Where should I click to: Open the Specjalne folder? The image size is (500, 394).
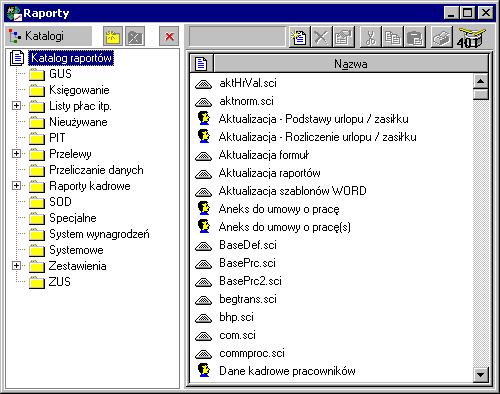click(x=73, y=218)
